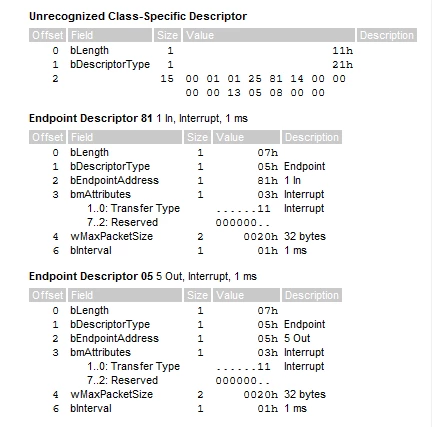Viewport: 432px width, 427px height.
Task: Click the Field header in Endpoint 05 table
Action: click(x=125, y=295)
